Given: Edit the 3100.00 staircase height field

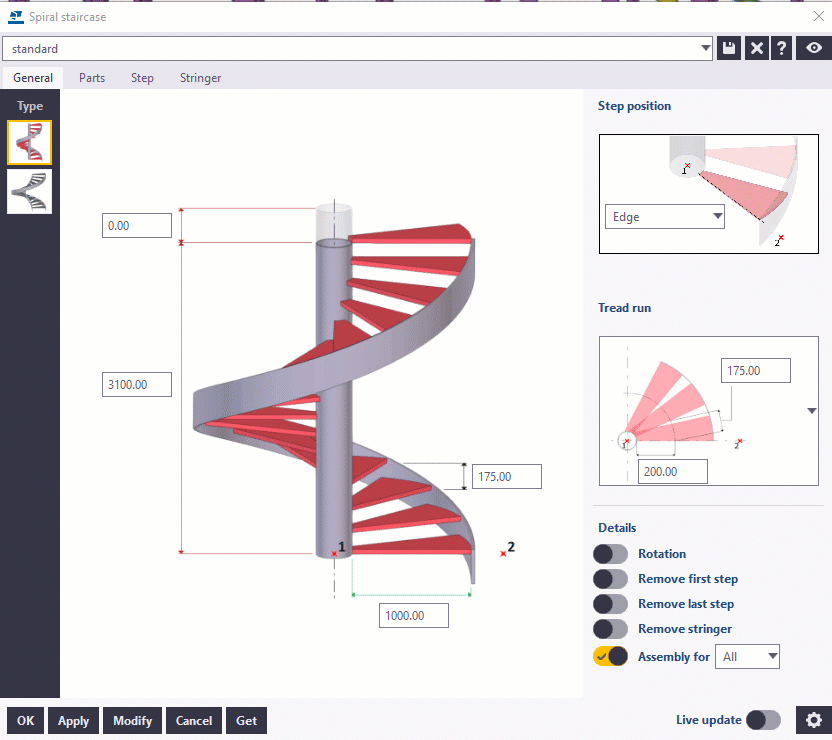Looking at the screenshot, I should point(137,385).
